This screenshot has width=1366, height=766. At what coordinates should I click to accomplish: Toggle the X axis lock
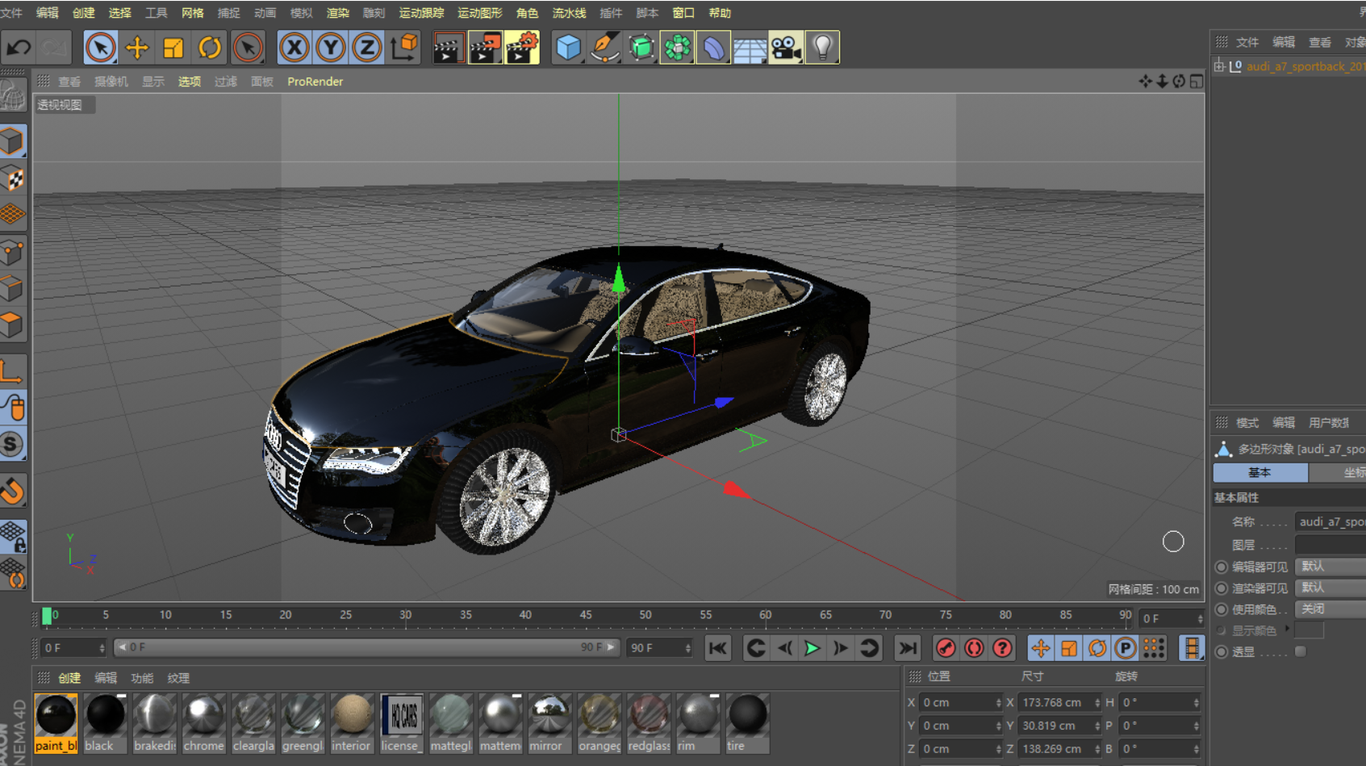(x=294, y=47)
